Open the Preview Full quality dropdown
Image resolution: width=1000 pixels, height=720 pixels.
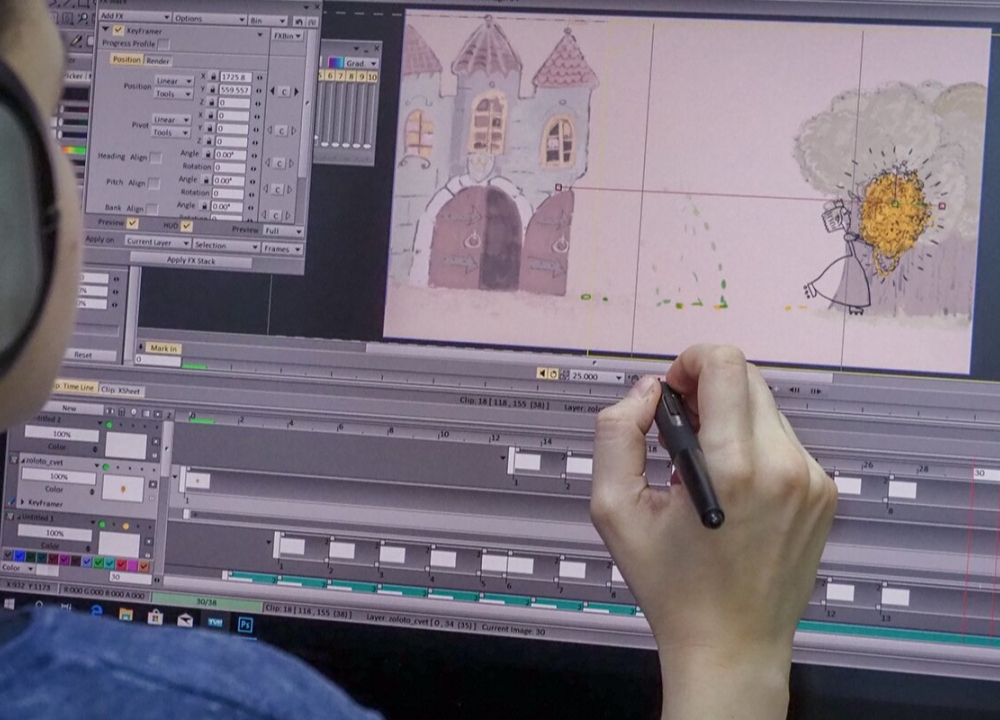pos(283,231)
